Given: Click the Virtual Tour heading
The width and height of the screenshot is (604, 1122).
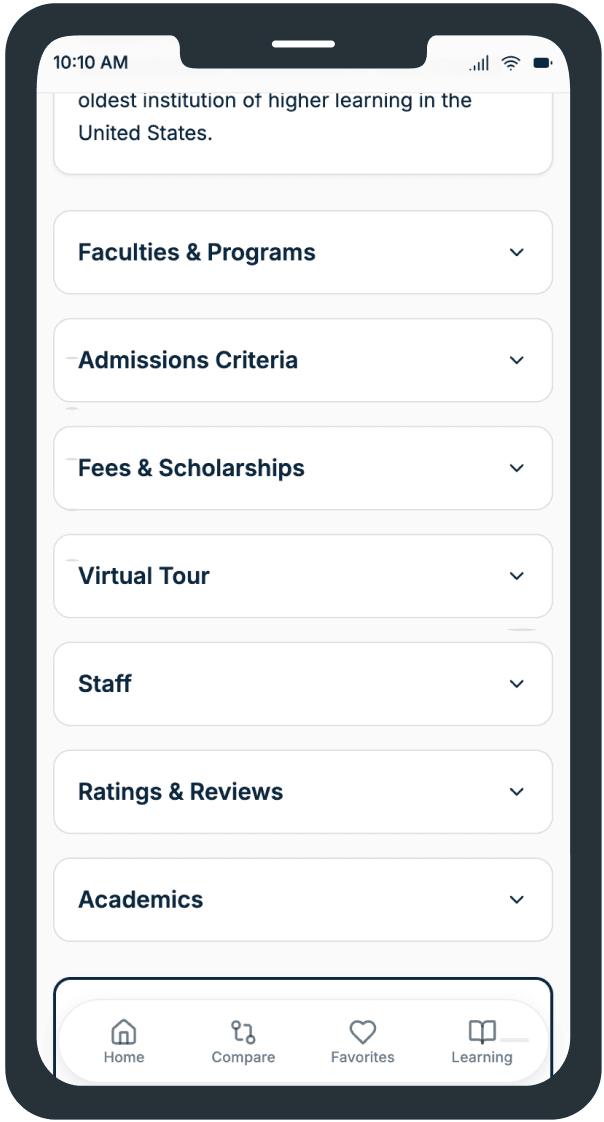Looking at the screenshot, I should coord(144,576).
